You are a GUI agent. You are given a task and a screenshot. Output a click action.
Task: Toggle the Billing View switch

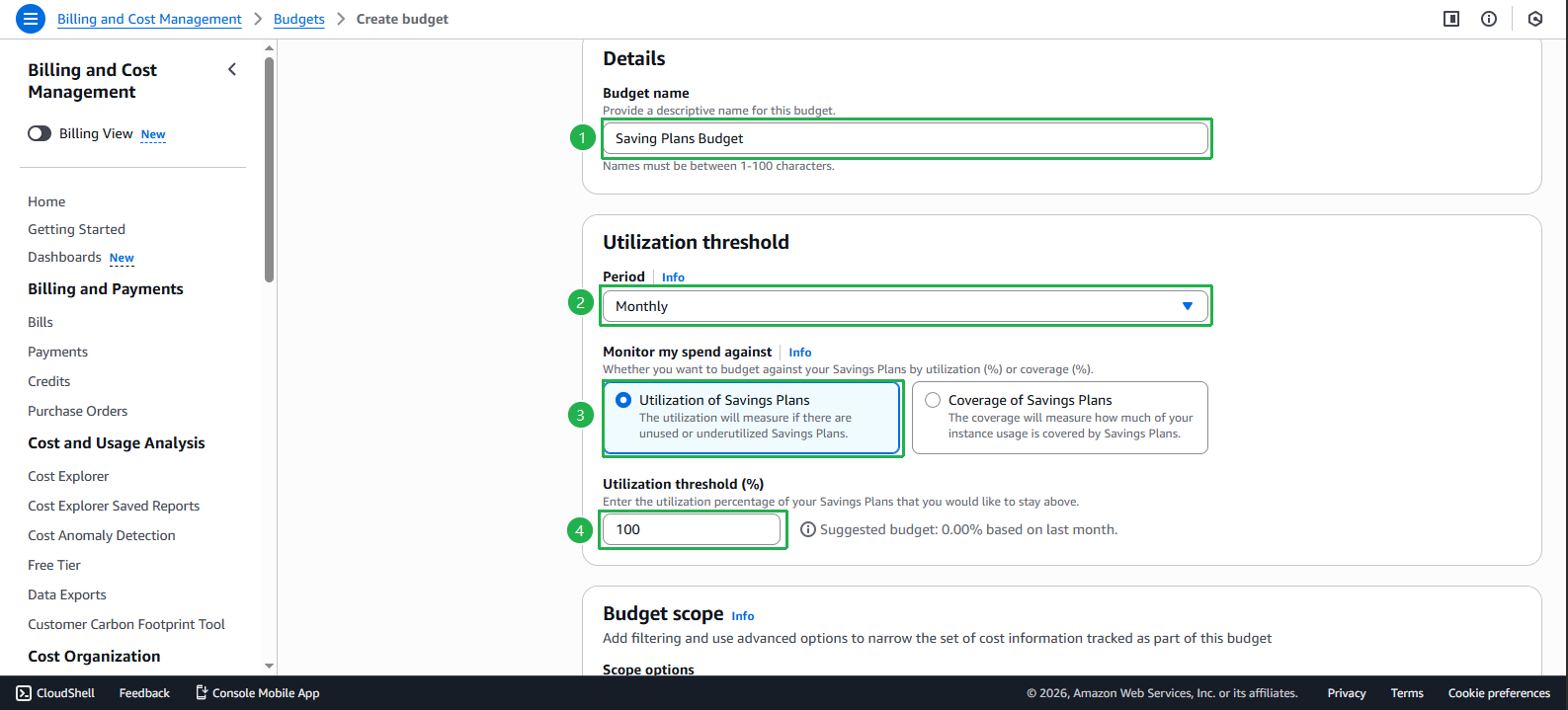tap(40, 133)
